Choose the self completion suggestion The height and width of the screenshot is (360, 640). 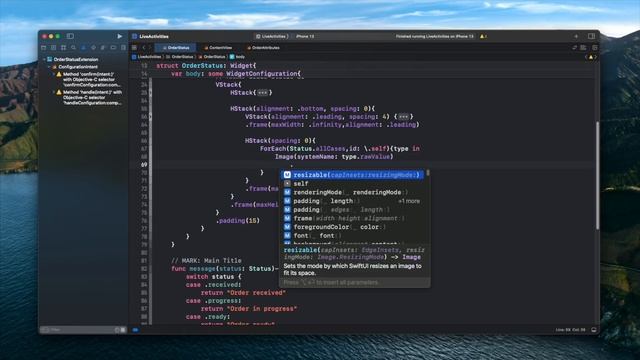click(352, 184)
